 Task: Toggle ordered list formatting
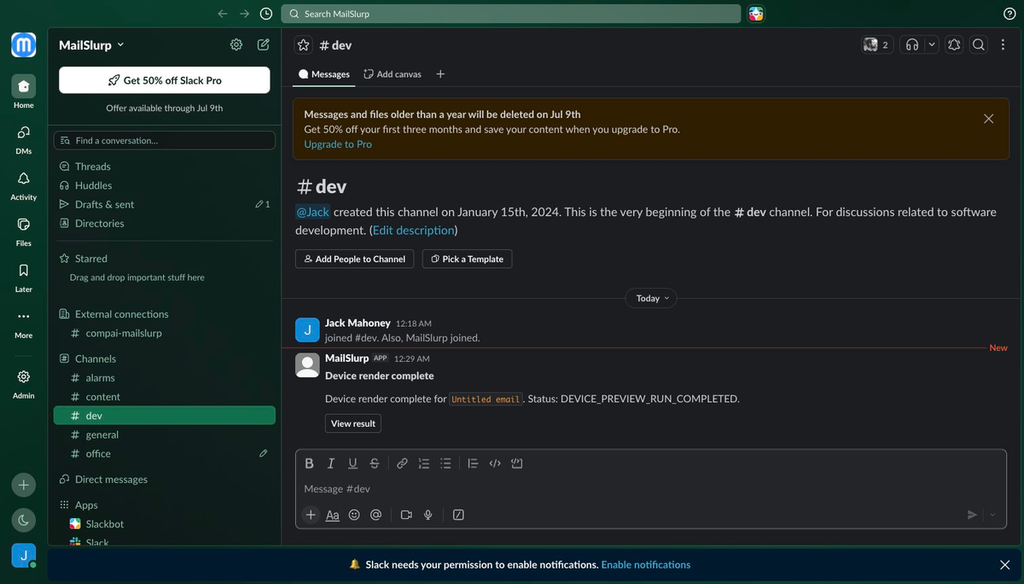(424, 463)
